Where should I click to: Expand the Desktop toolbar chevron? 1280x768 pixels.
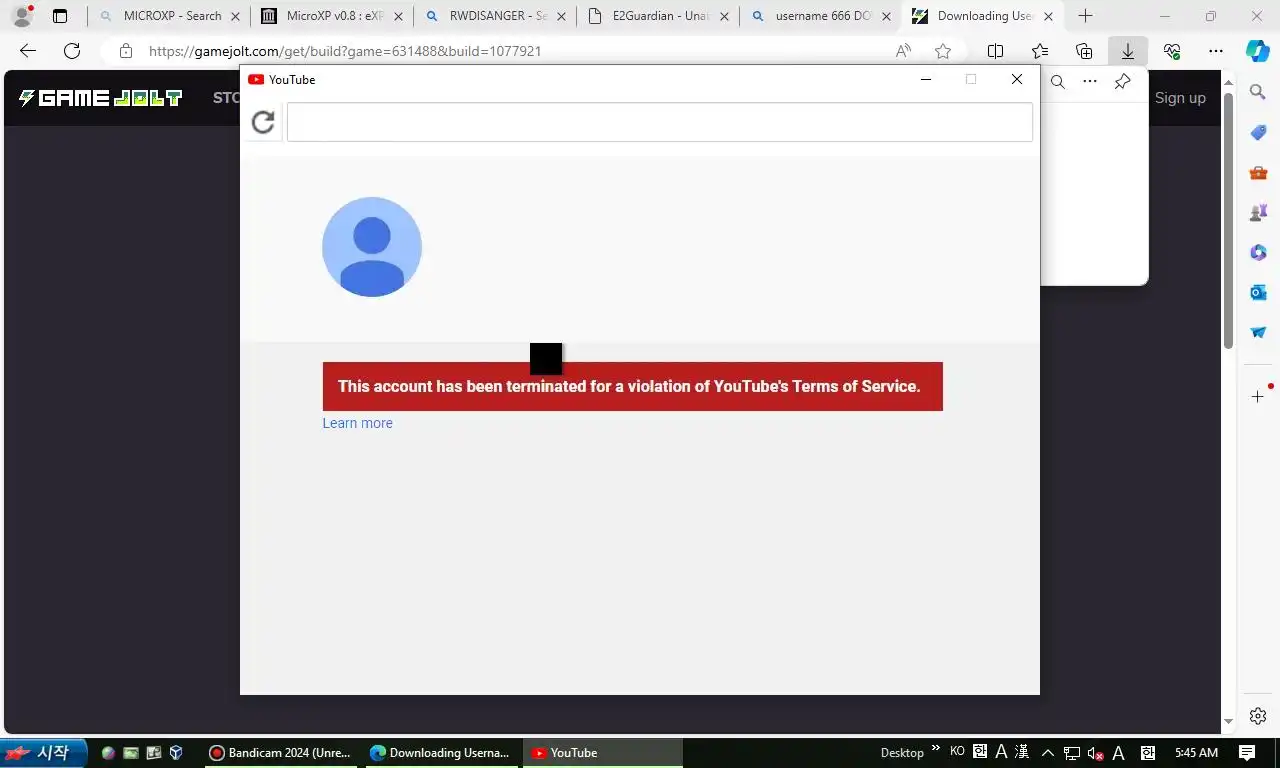[936, 748]
